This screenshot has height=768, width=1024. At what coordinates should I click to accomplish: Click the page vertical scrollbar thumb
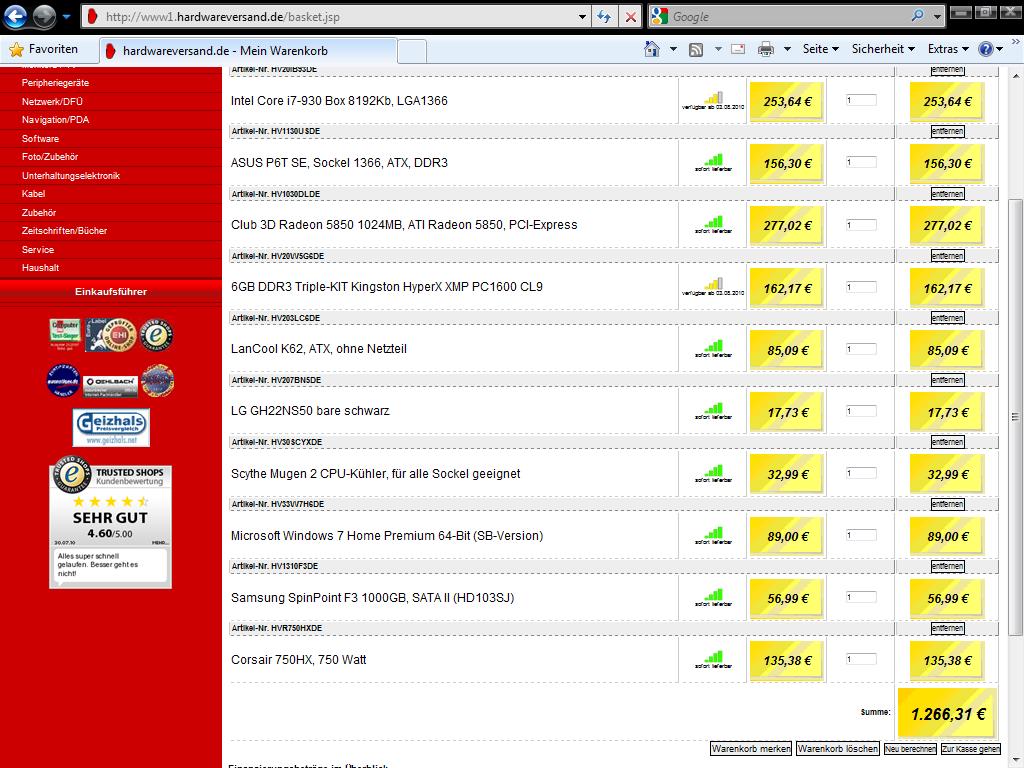[x=1015, y=417]
